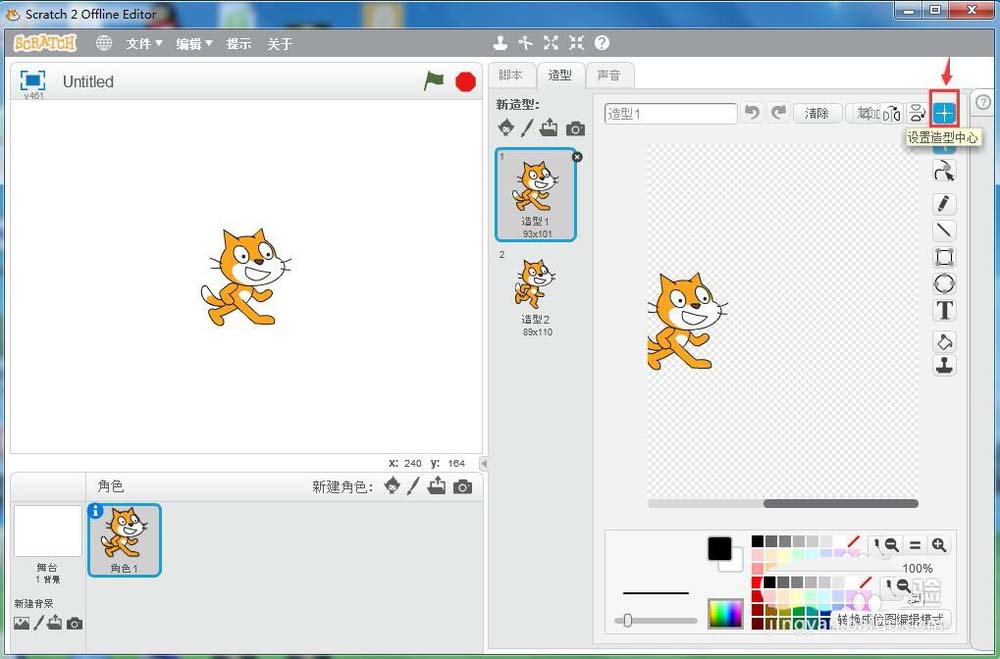Select the reshape tool

944,172
